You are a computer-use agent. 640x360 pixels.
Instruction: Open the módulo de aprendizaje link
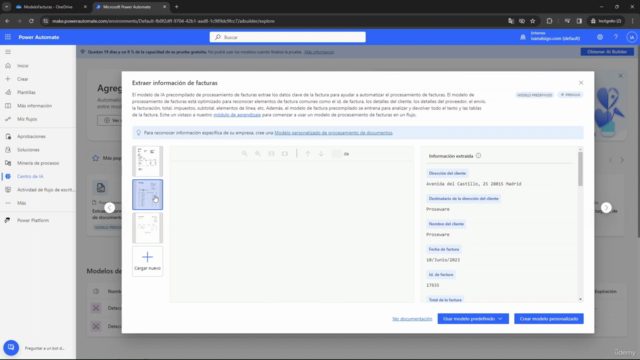click(237, 115)
